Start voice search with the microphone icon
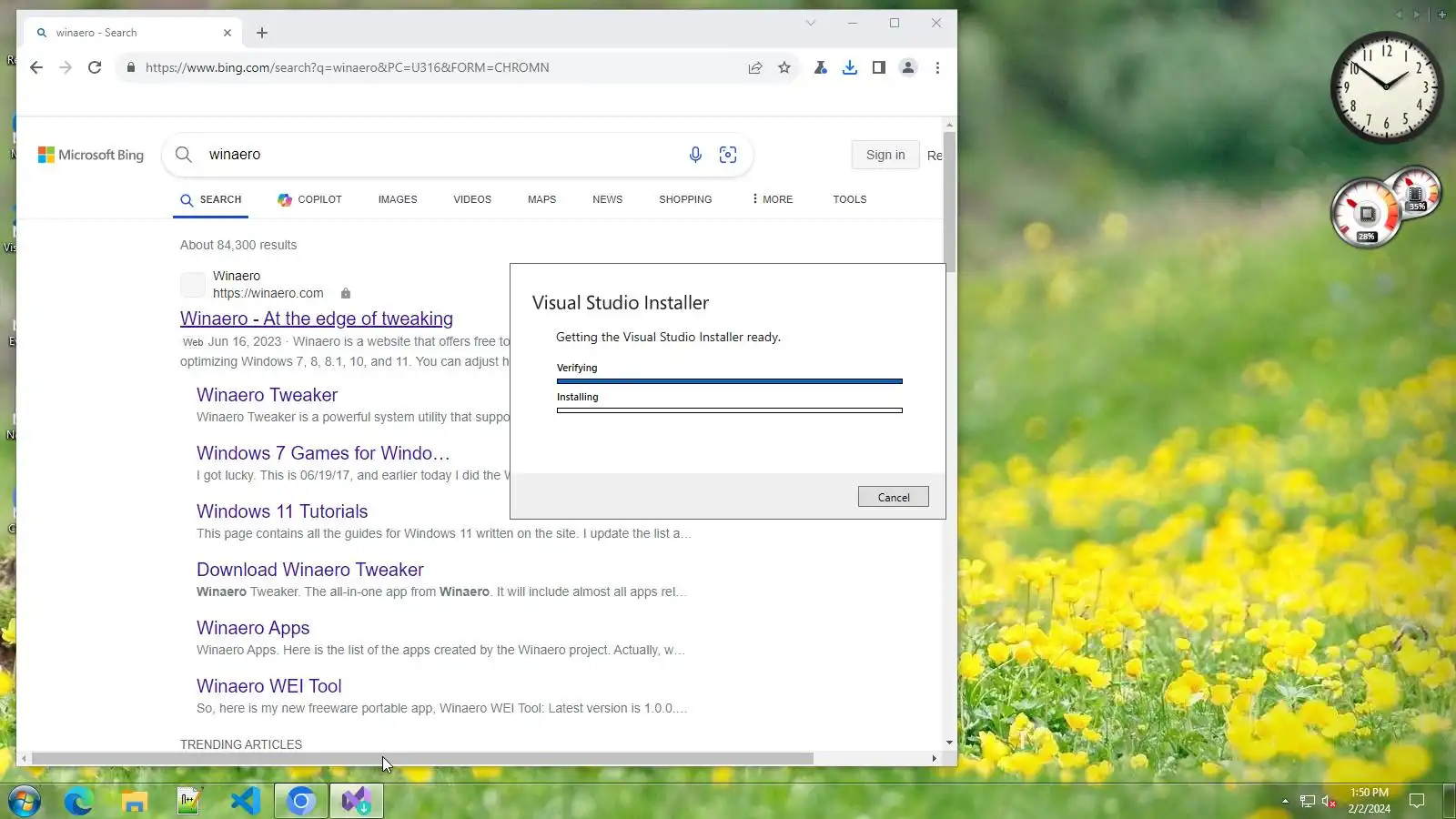The width and height of the screenshot is (1456, 819). click(x=695, y=155)
